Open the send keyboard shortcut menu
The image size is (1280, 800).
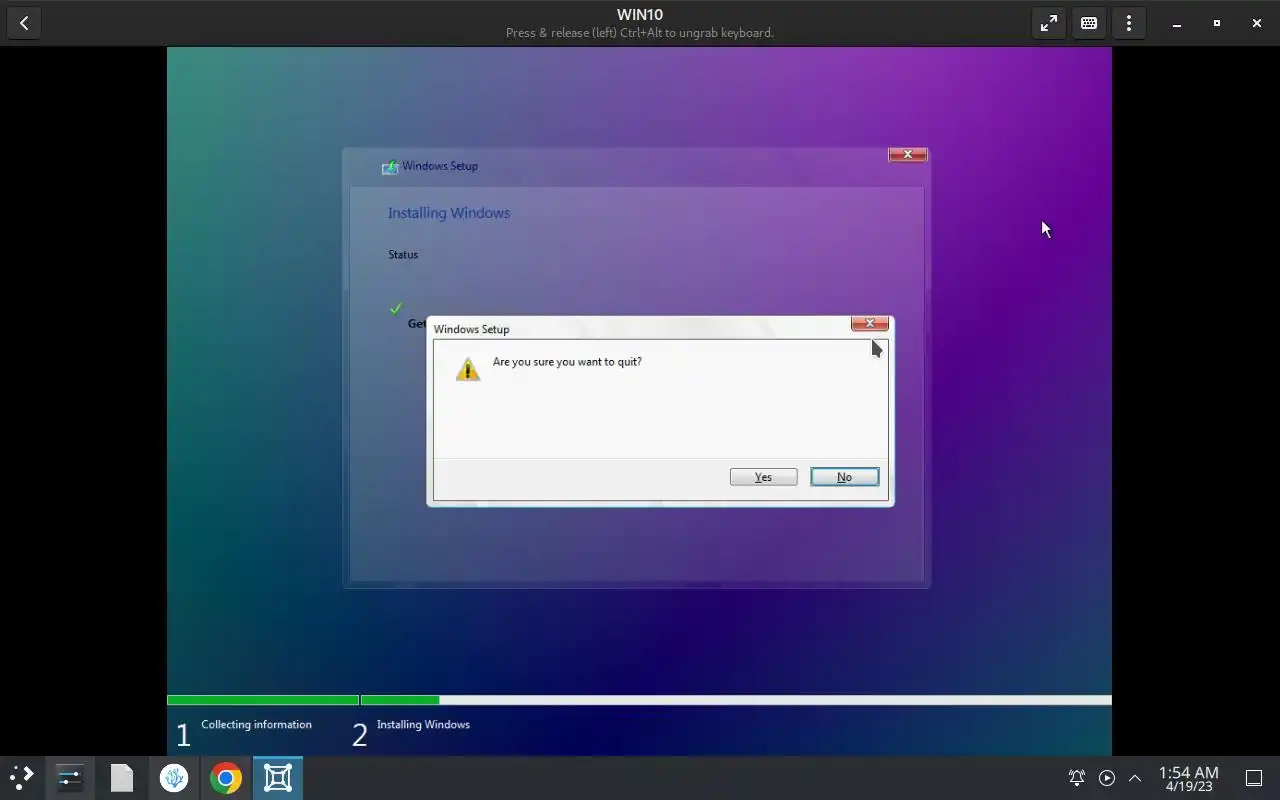point(1089,23)
